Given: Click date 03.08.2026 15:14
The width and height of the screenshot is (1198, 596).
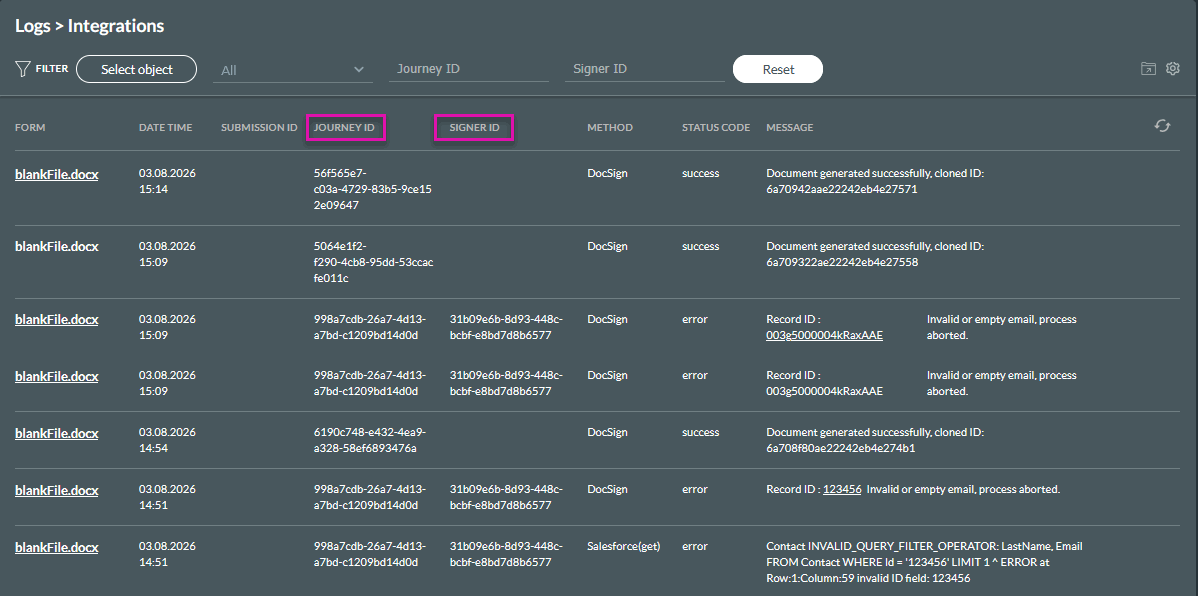Looking at the screenshot, I should [x=167, y=181].
